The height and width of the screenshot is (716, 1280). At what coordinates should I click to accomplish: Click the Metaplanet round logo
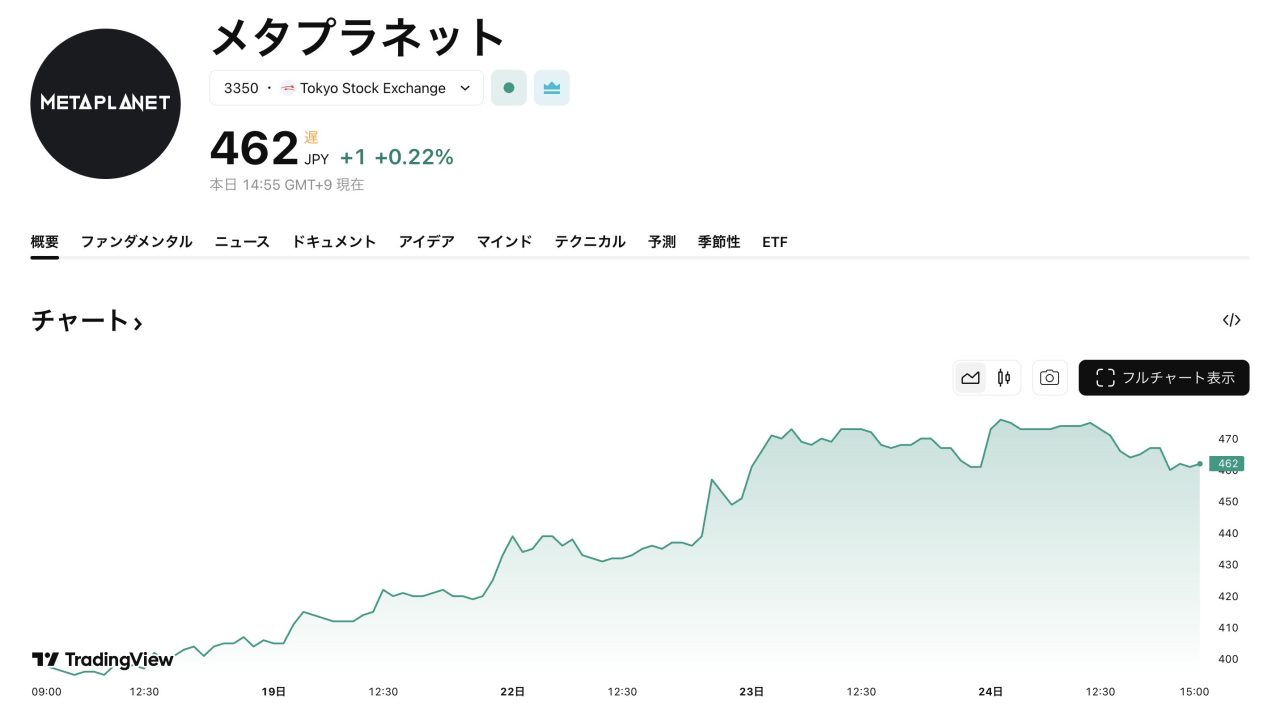pos(106,103)
